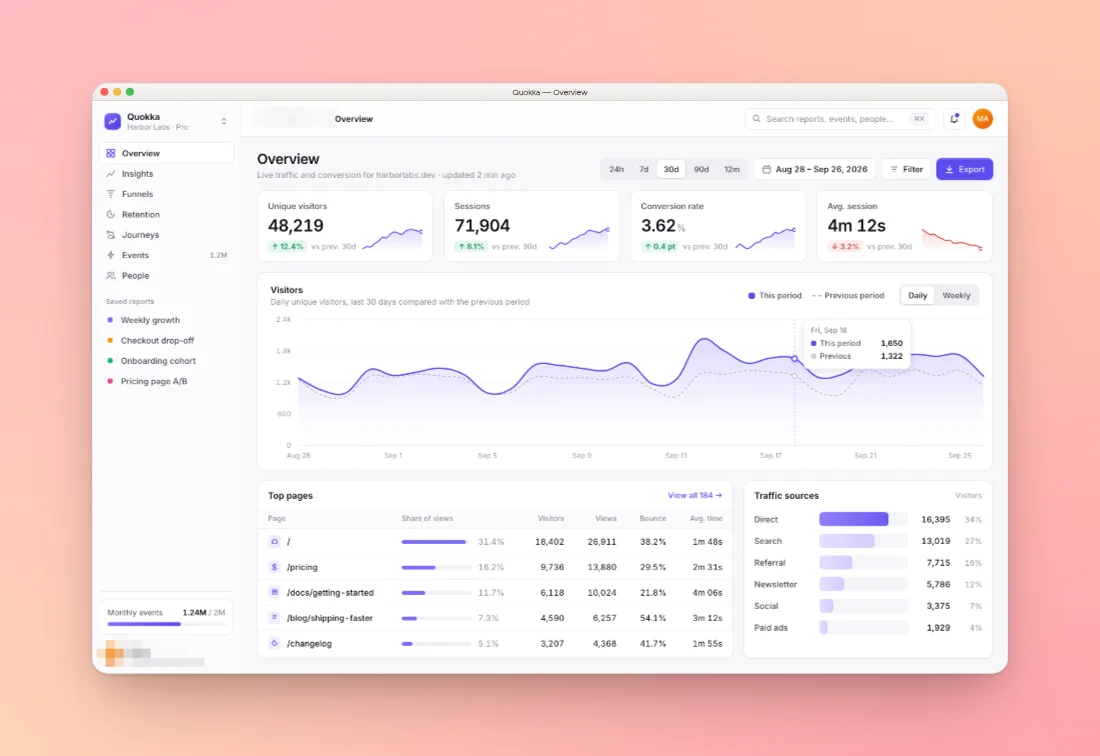Toggle the Previous period legend entry

(x=848, y=296)
